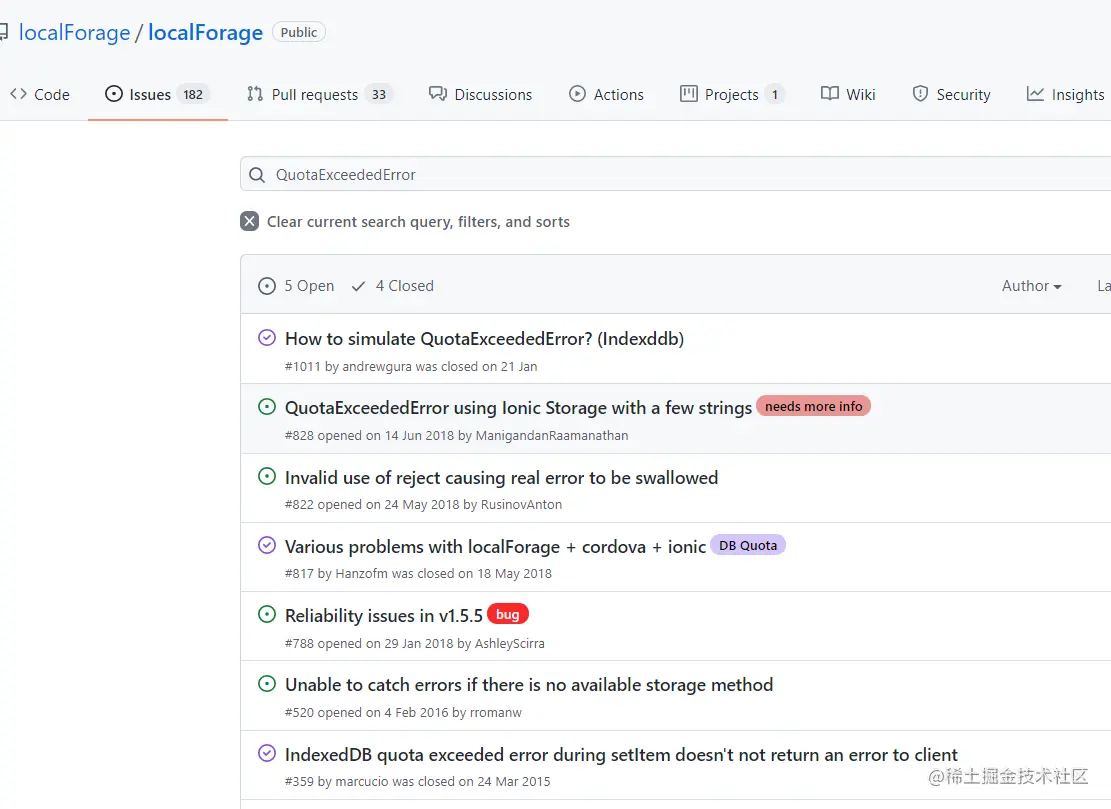Click the repository icon before localForage
The height and width of the screenshot is (809, 1111).
click(x=3, y=33)
